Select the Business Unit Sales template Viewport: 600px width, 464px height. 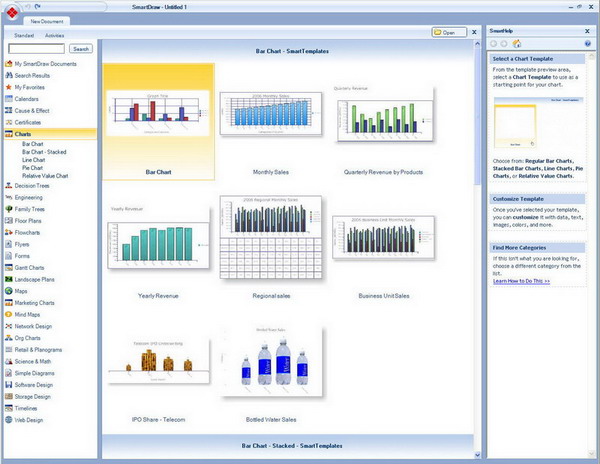(383, 238)
